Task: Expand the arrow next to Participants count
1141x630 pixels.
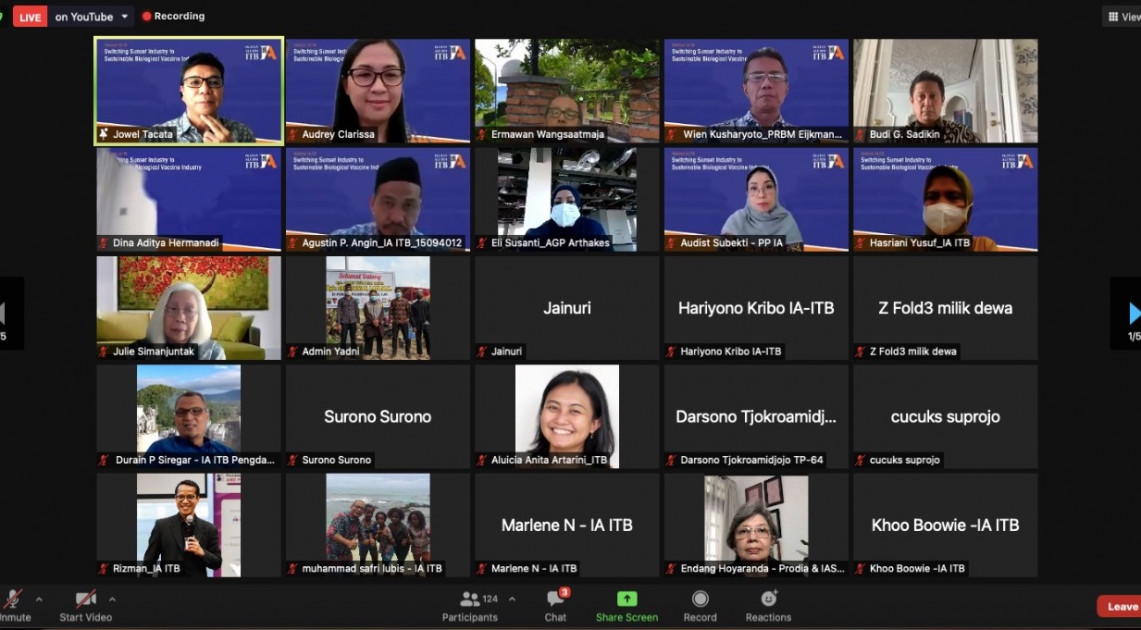Action: coord(512,599)
